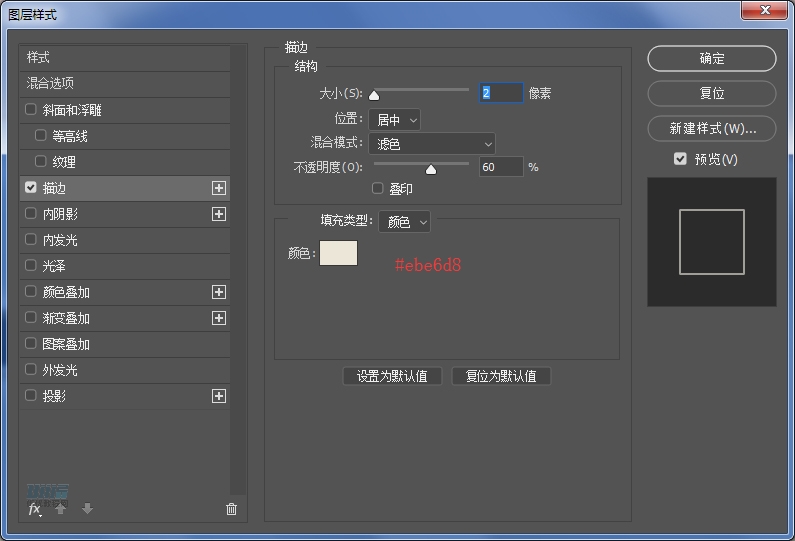This screenshot has width=795, height=541.
Task: Toggle the 叠印 checkbox
Action: 378,188
